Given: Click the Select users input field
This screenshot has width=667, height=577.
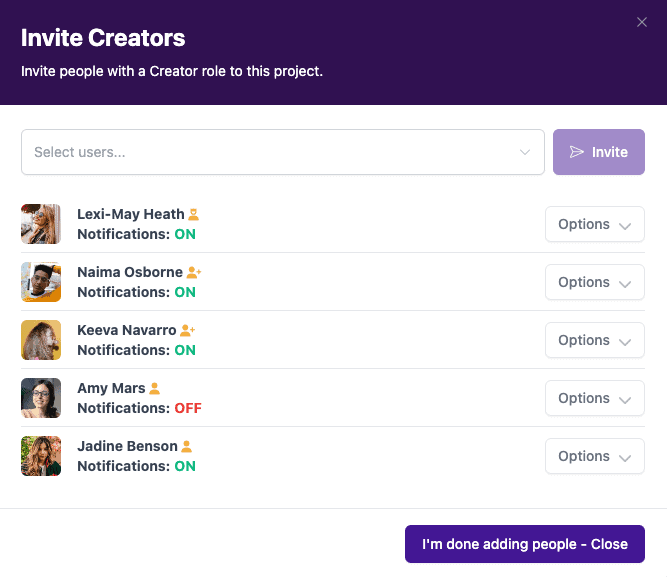Looking at the screenshot, I should [270, 152].
